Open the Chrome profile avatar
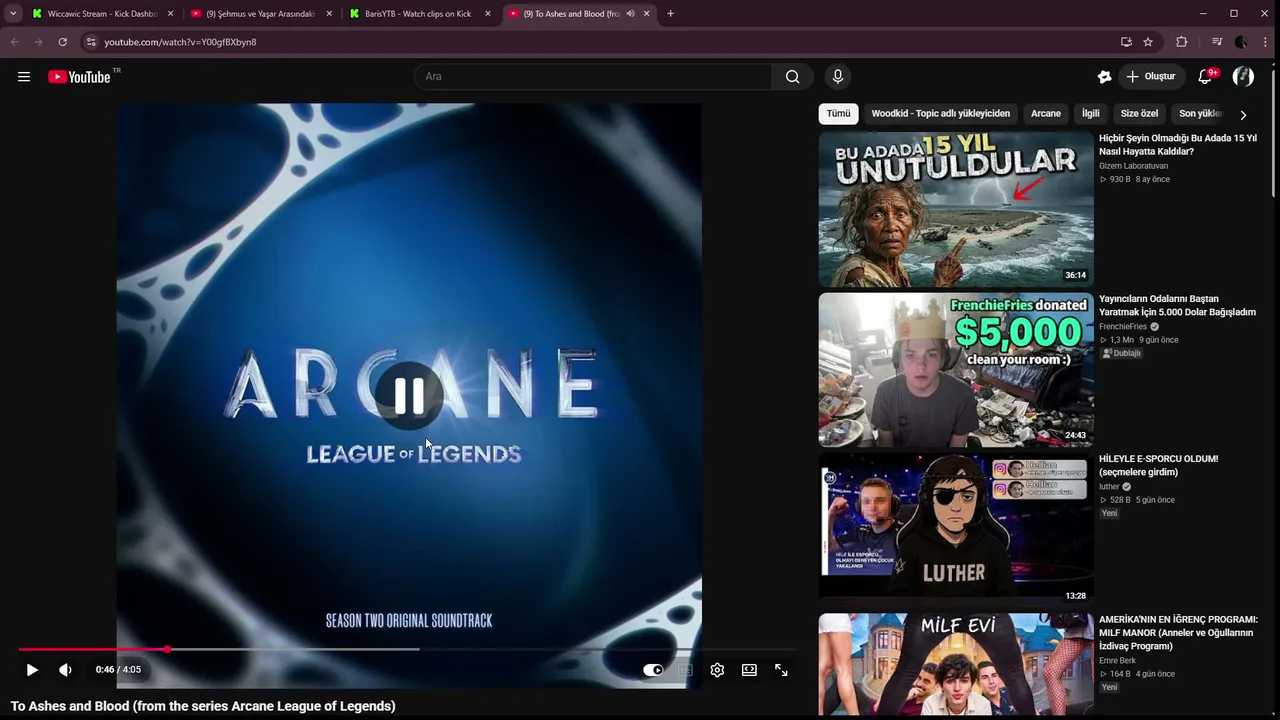 pyautogui.click(x=1241, y=42)
